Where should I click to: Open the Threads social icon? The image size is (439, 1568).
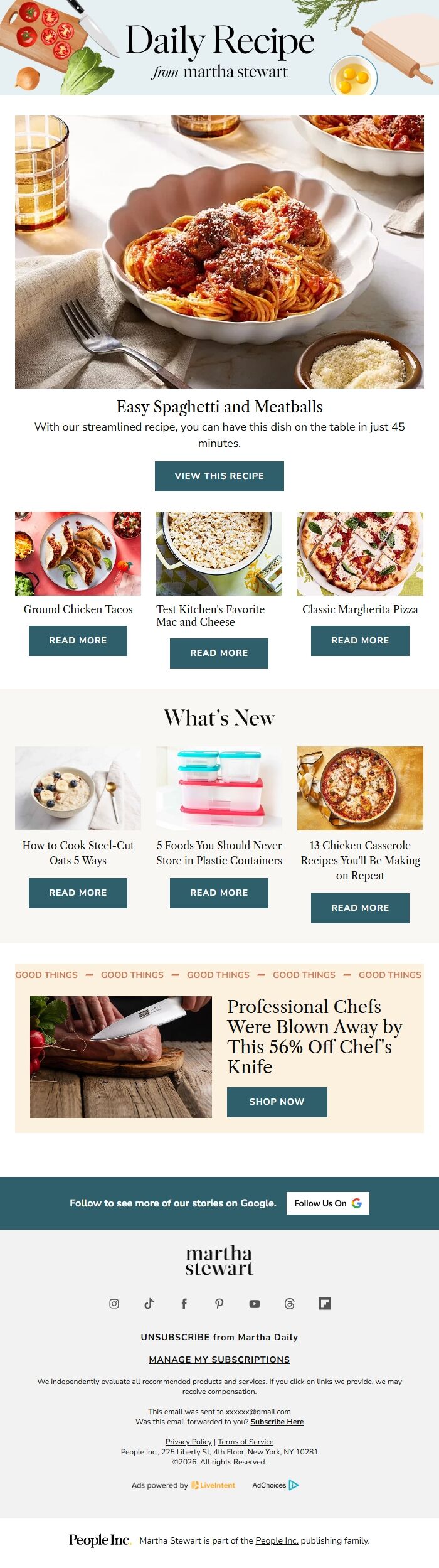tap(290, 1304)
